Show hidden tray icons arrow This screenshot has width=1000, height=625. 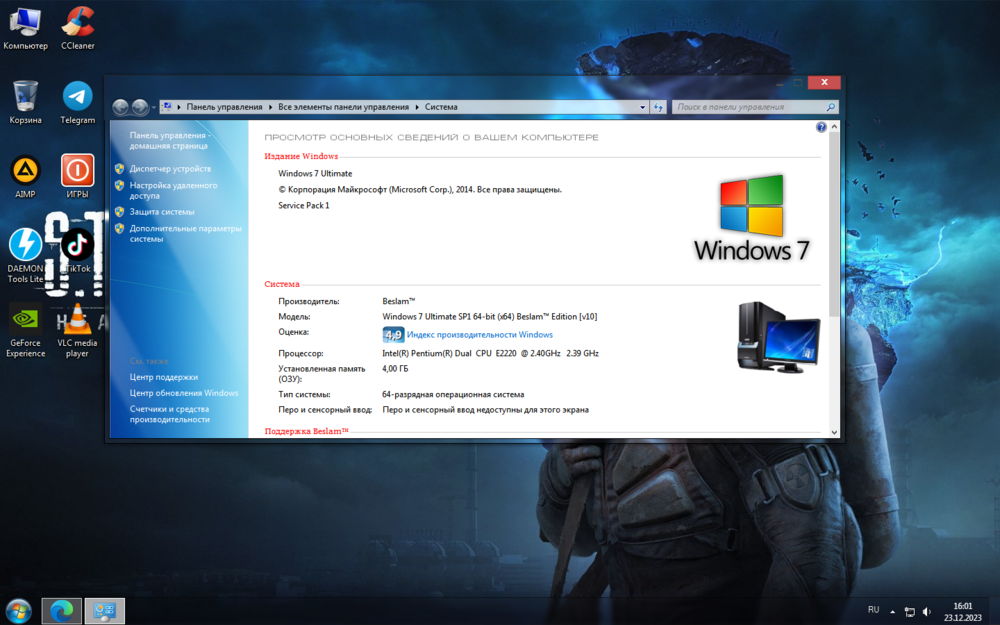(892, 612)
